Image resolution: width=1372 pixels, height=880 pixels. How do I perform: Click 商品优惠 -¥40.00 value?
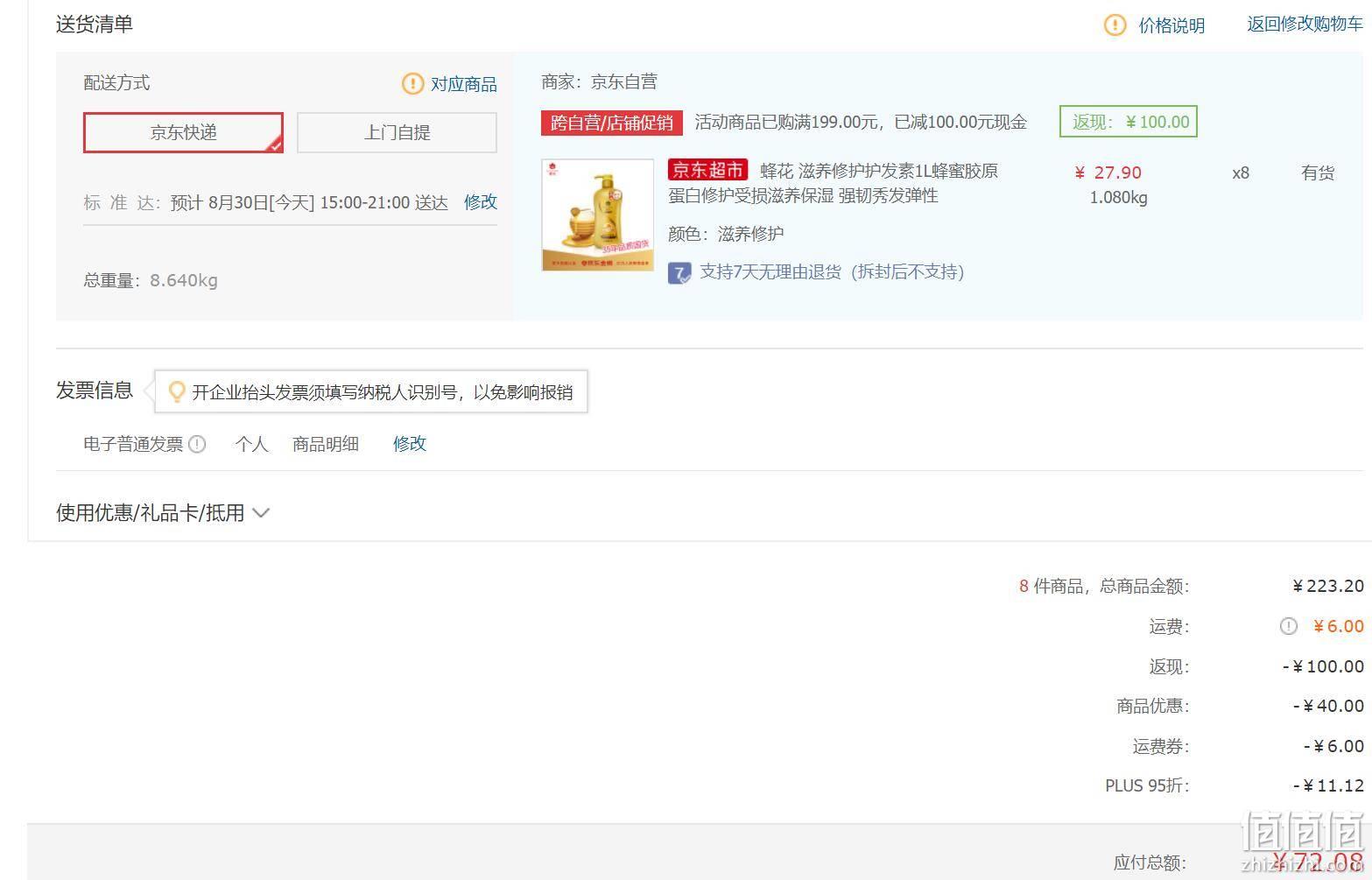tap(1328, 706)
